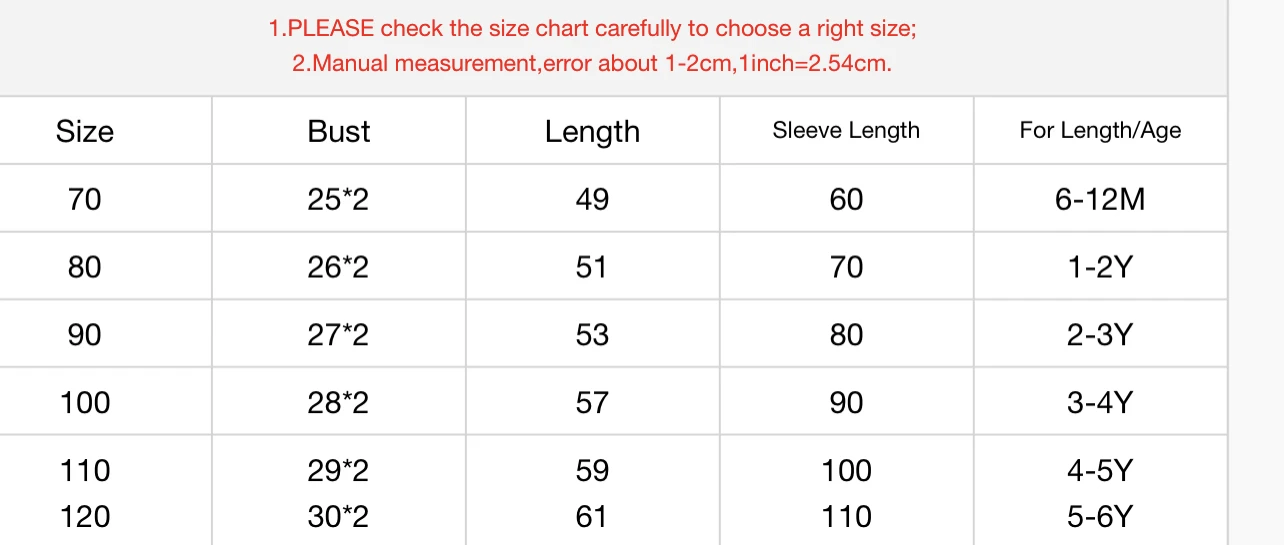Click the For Length/Age column header

tap(1100, 130)
